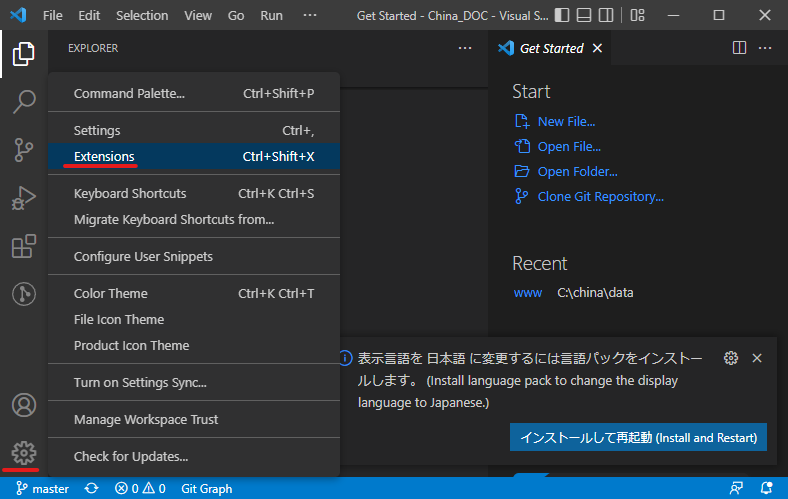Open the Source Control view icon
This screenshot has height=499, width=788.
coord(24,150)
